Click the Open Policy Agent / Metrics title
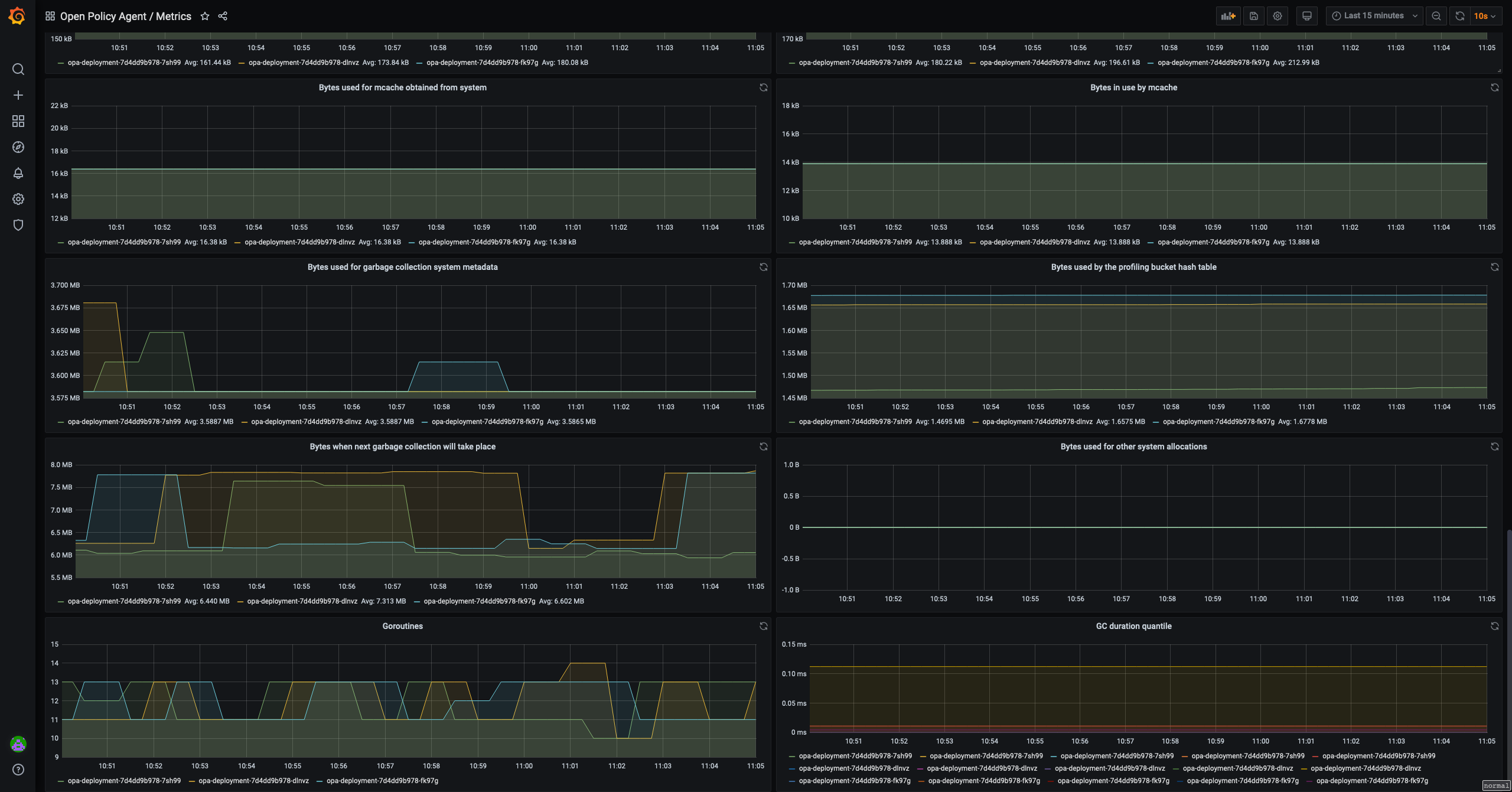1512x792 pixels. point(125,16)
